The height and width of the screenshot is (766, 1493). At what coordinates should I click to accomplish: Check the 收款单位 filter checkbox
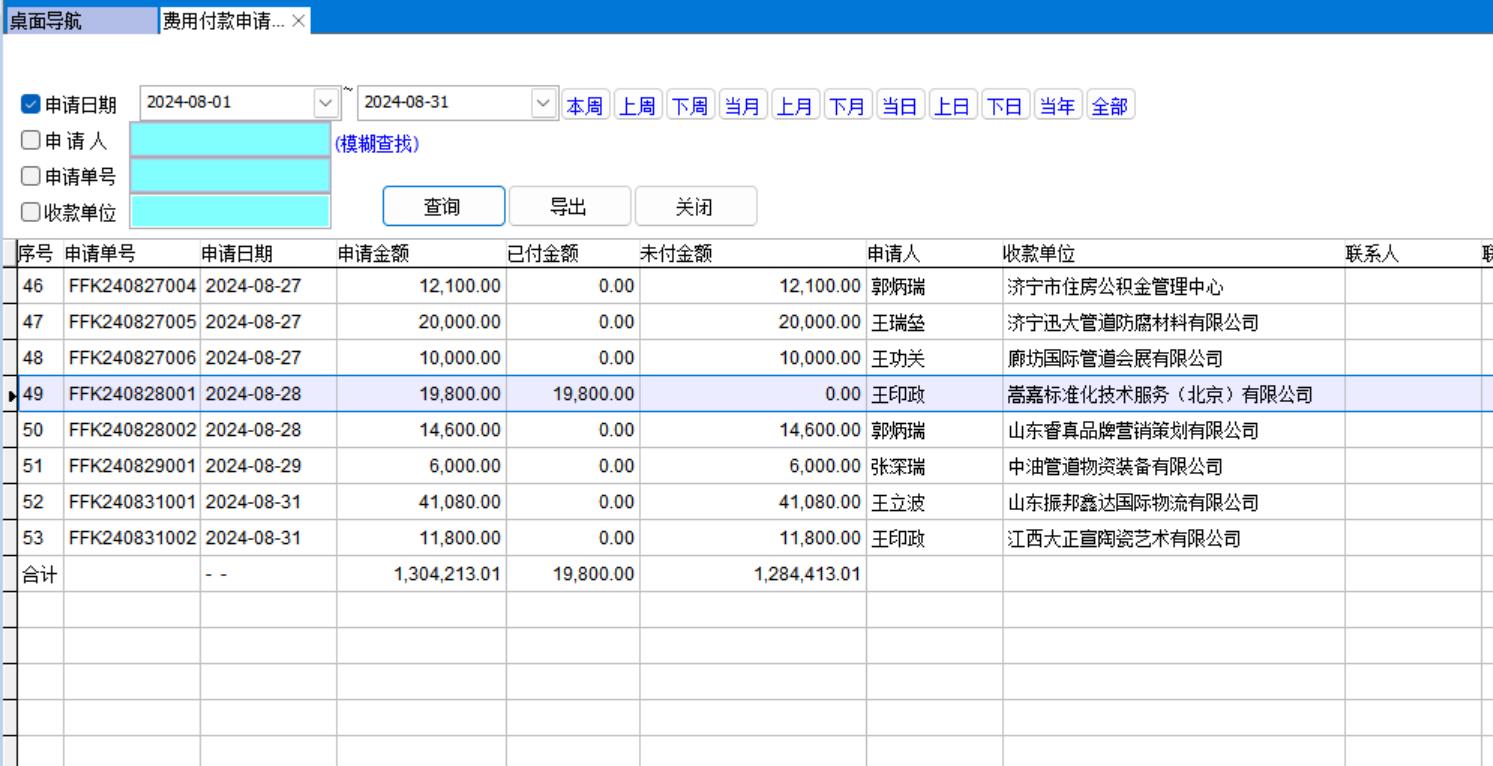coord(30,212)
